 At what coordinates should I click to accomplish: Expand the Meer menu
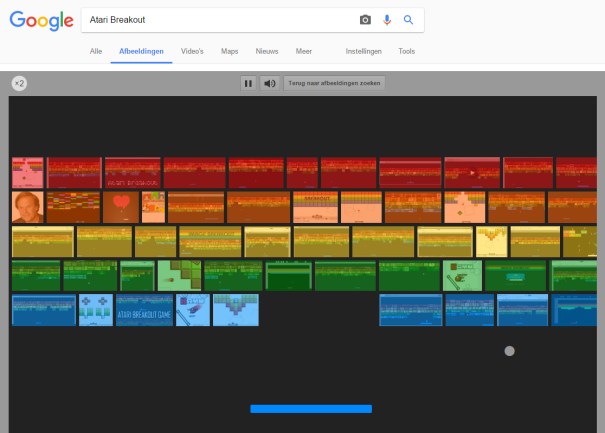[x=304, y=51]
